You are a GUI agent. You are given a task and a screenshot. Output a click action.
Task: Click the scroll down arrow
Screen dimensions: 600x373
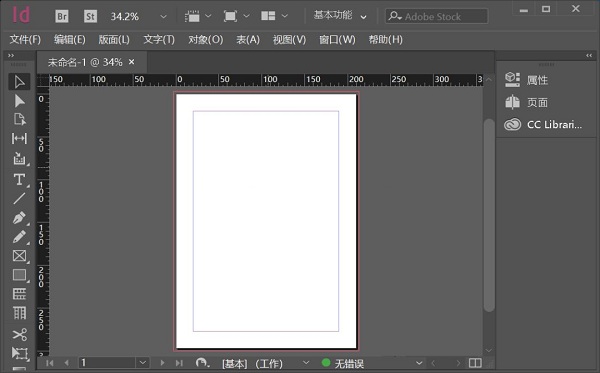point(489,350)
